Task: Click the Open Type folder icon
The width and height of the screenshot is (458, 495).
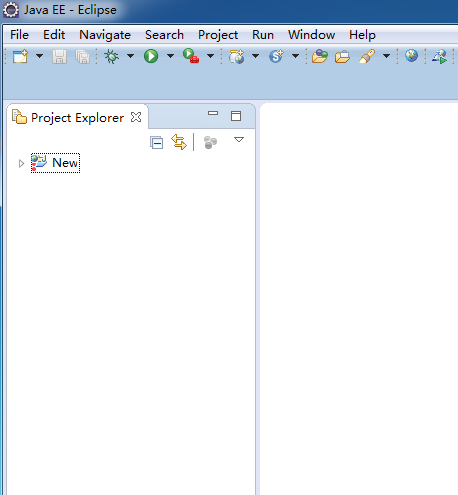Action: [320, 56]
